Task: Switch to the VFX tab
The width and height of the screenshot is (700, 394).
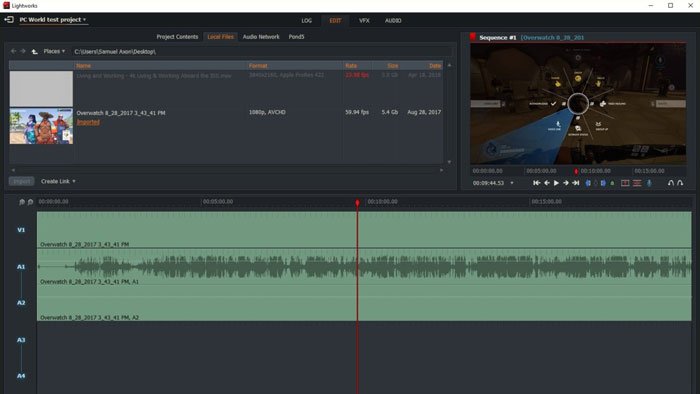Action: [364, 21]
